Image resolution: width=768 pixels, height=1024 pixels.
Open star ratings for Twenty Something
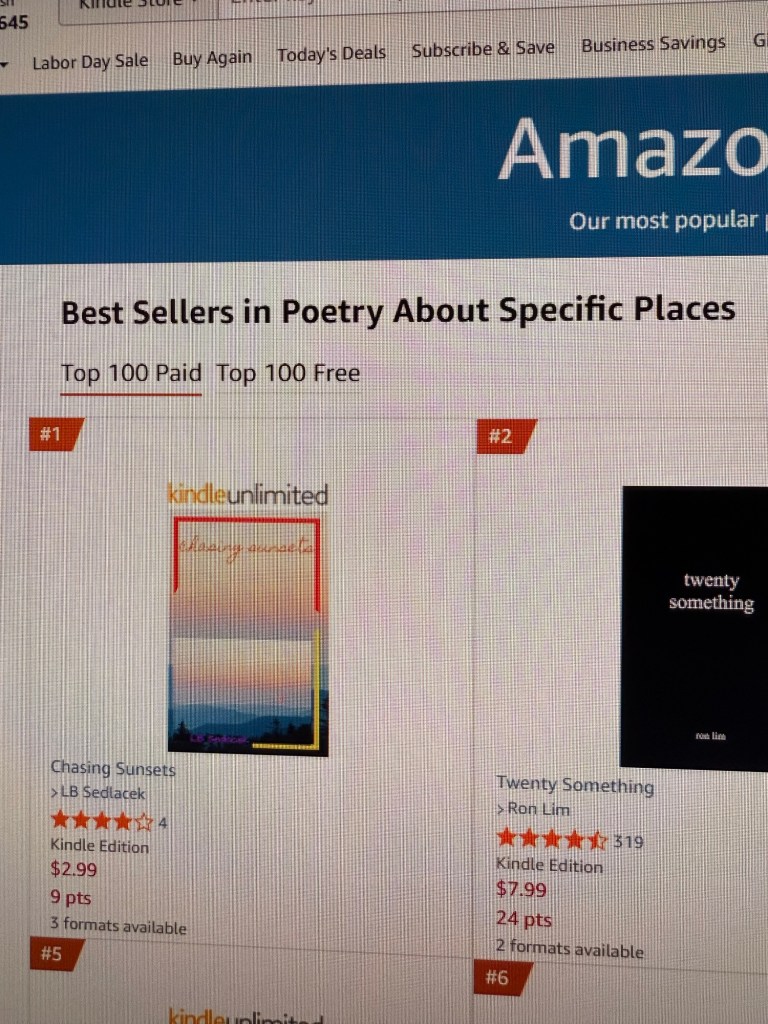click(x=551, y=839)
